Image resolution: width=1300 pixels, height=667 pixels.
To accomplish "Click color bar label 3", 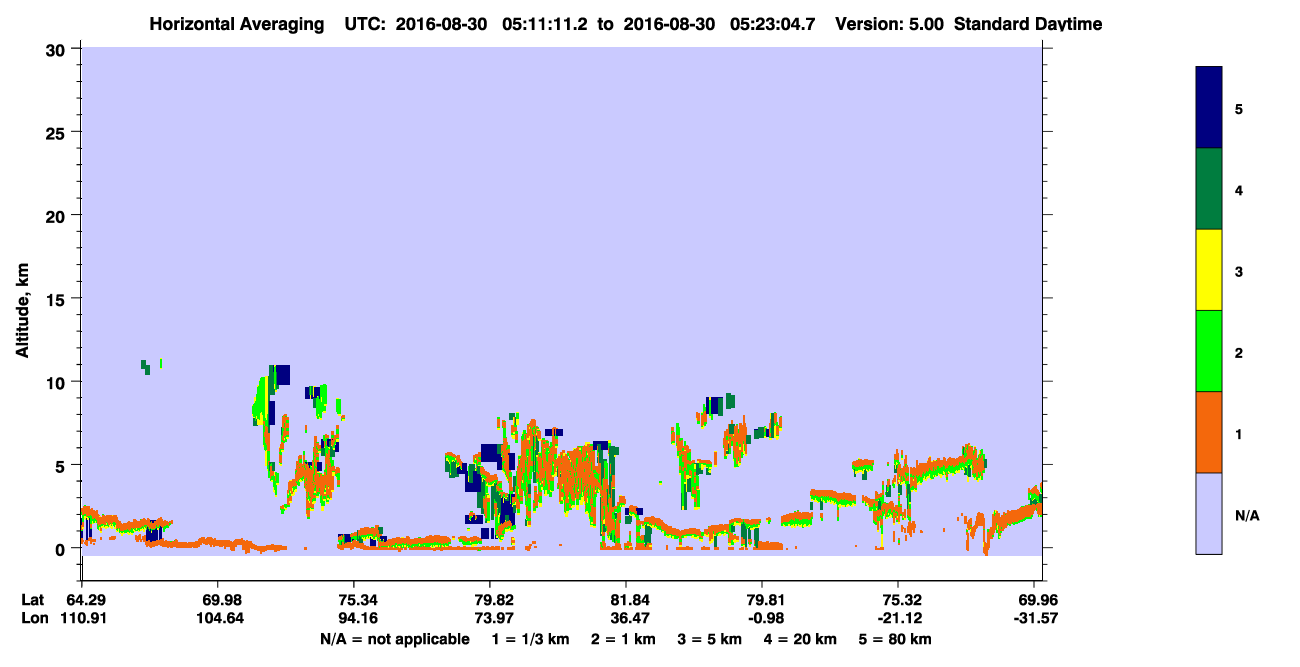I will [x=1239, y=271].
